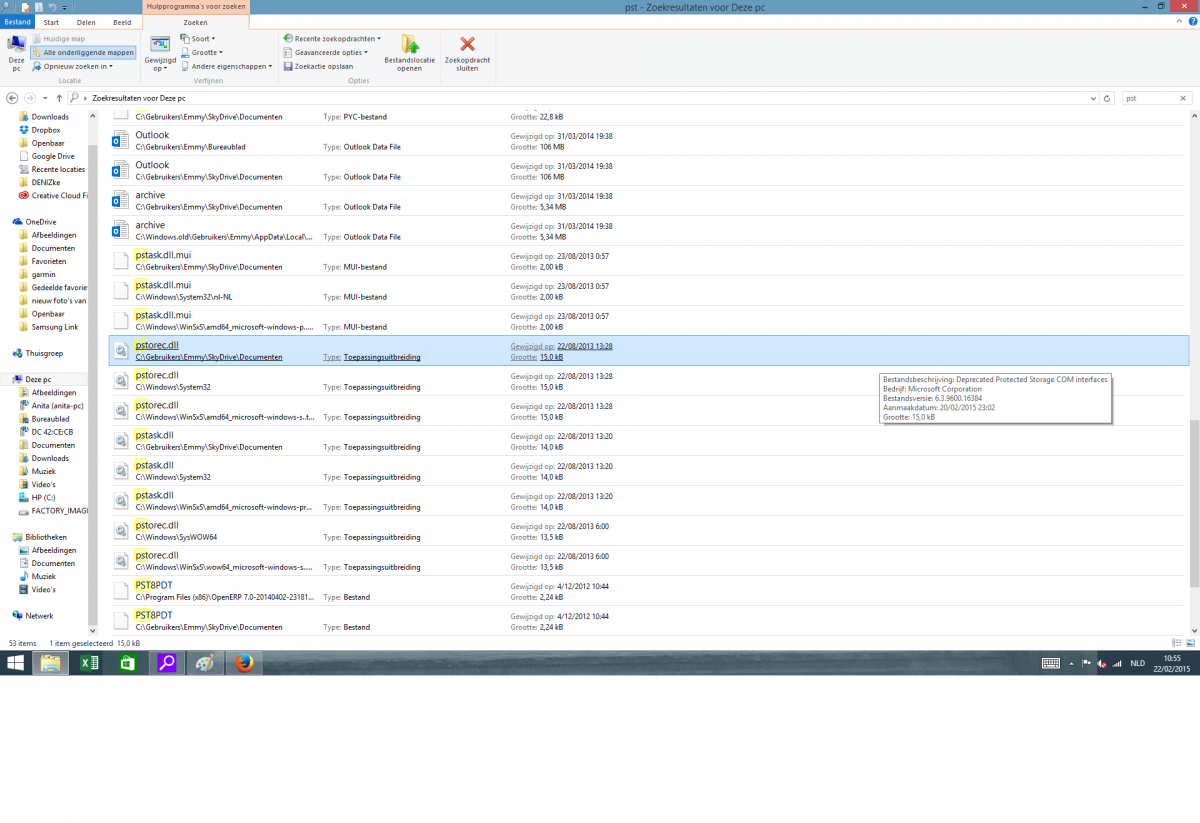
Task: Click the pst search input field
Action: click(x=1148, y=98)
